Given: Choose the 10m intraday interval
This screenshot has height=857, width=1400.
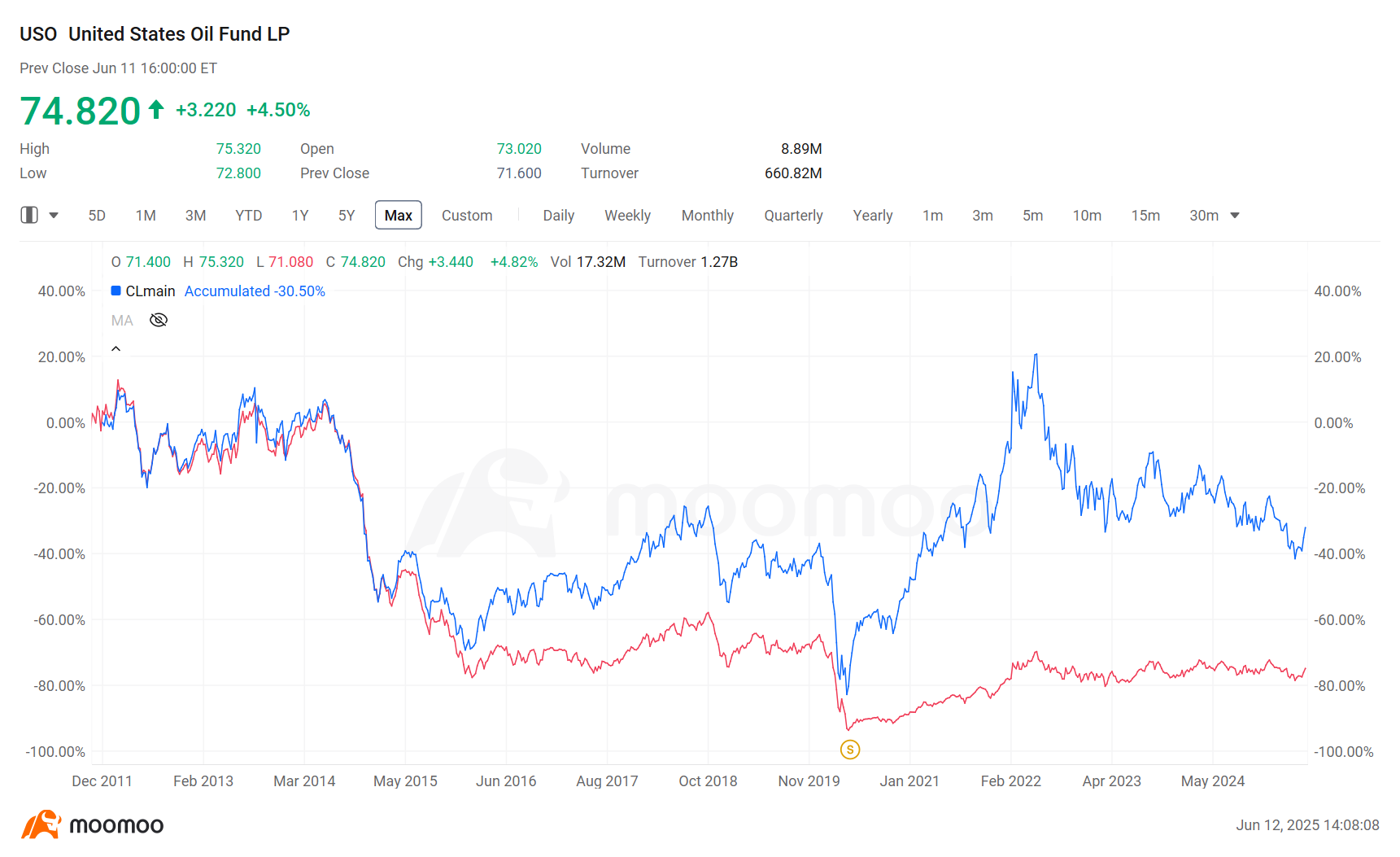Looking at the screenshot, I should [1087, 216].
